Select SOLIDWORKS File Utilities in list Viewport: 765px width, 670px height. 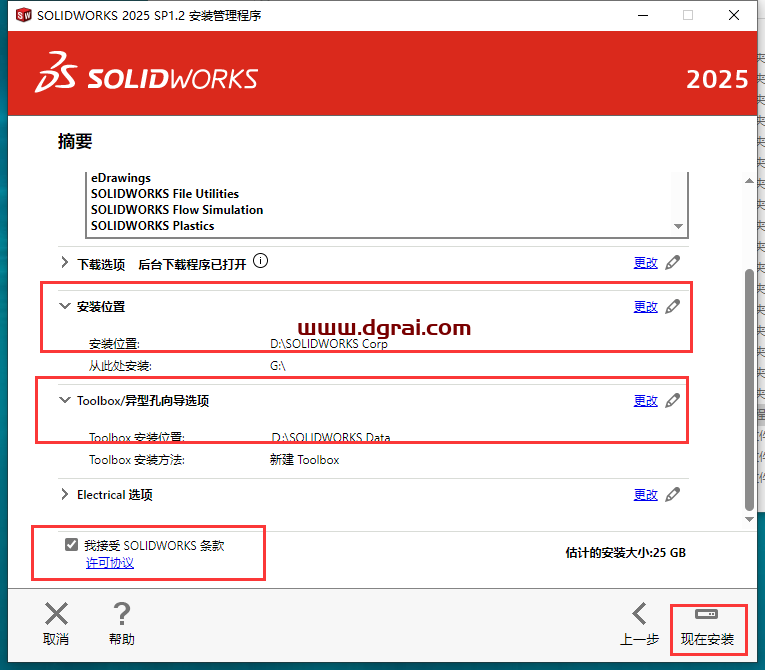pyautogui.click(x=165, y=194)
